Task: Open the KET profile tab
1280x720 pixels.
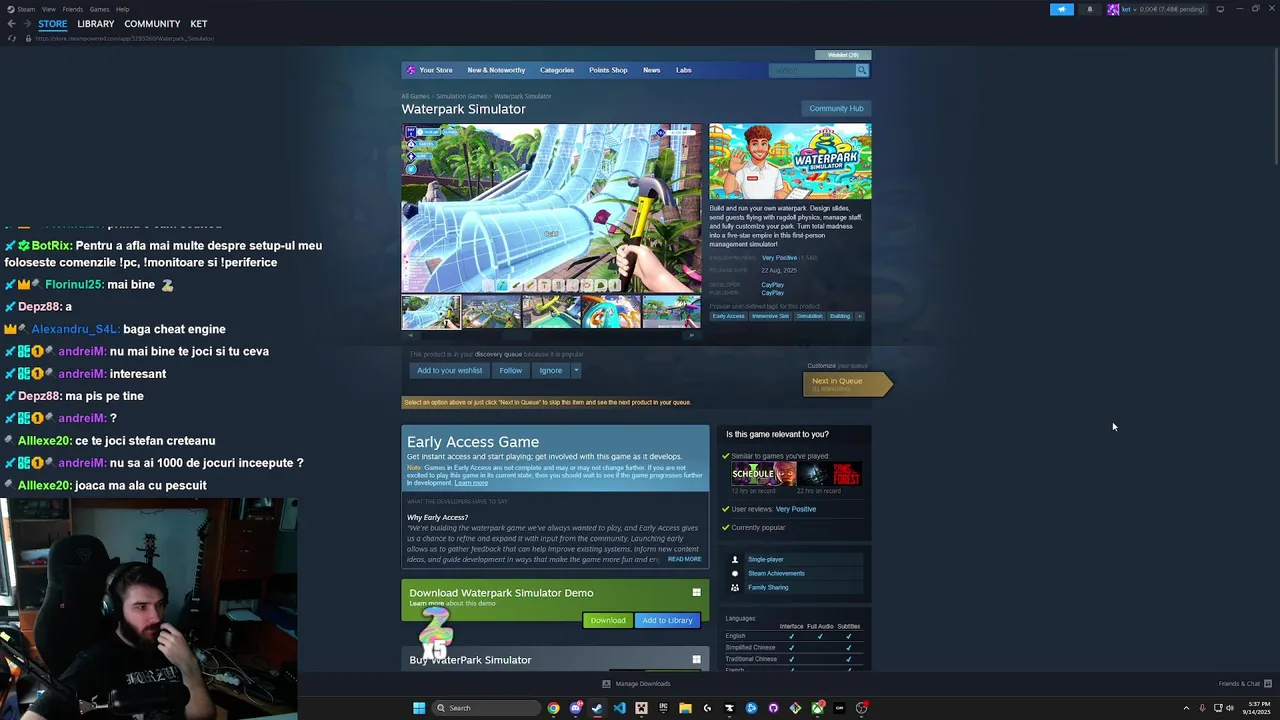Action: [x=199, y=24]
